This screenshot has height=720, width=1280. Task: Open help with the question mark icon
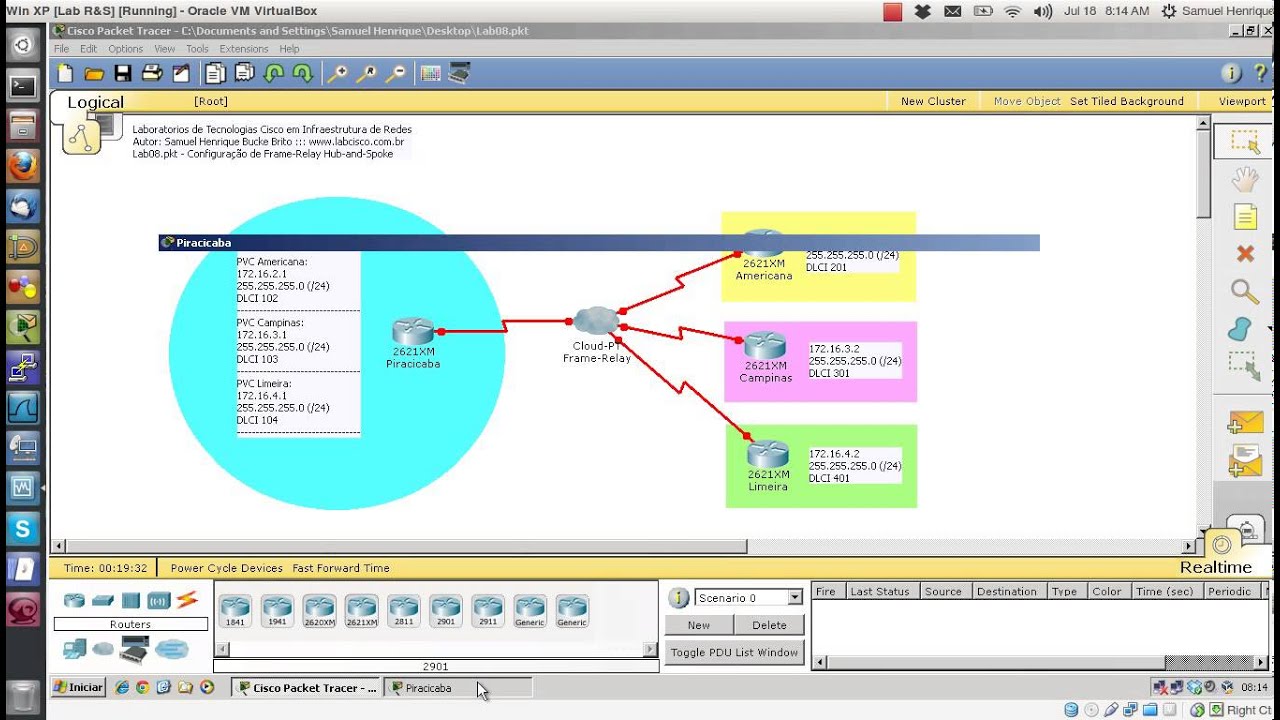coord(1260,73)
